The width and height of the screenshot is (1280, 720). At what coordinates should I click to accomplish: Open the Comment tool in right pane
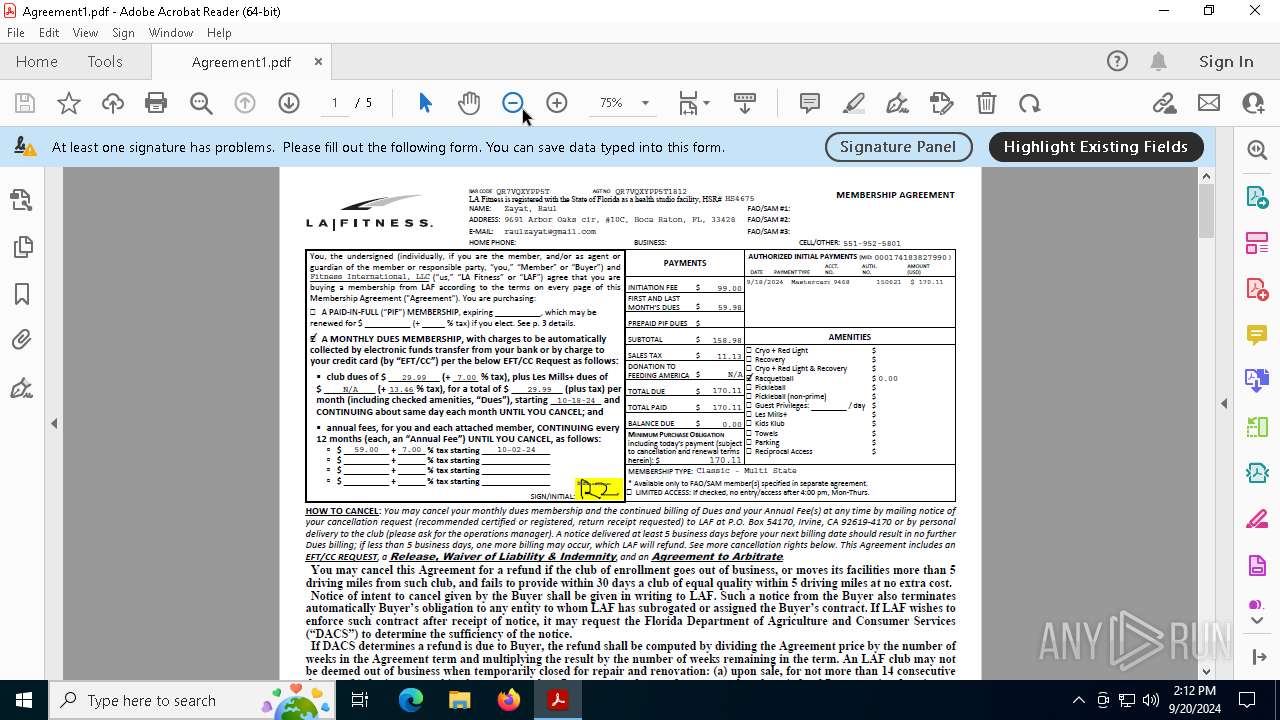click(1257, 334)
